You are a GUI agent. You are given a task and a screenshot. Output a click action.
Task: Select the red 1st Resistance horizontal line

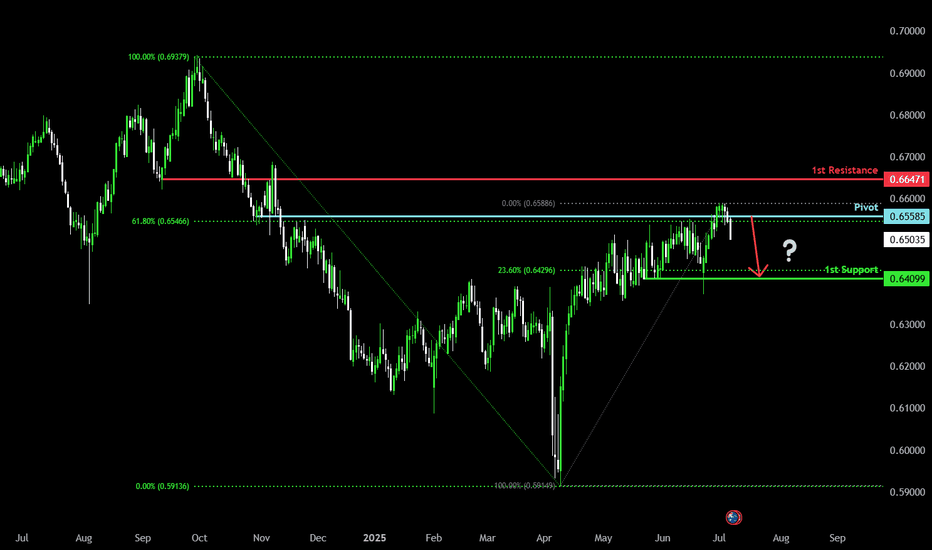[x=523, y=179]
